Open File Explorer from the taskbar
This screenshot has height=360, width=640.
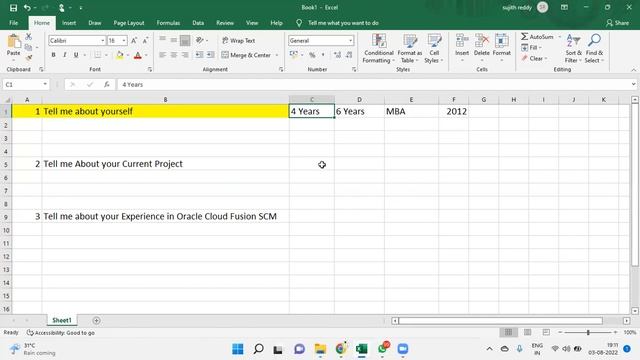click(320, 349)
